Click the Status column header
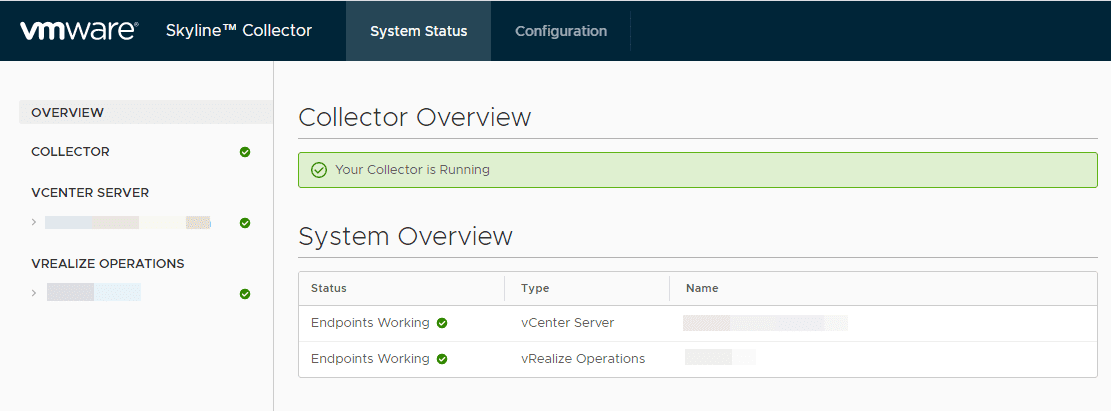The width and height of the screenshot is (1111, 411). click(x=329, y=288)
